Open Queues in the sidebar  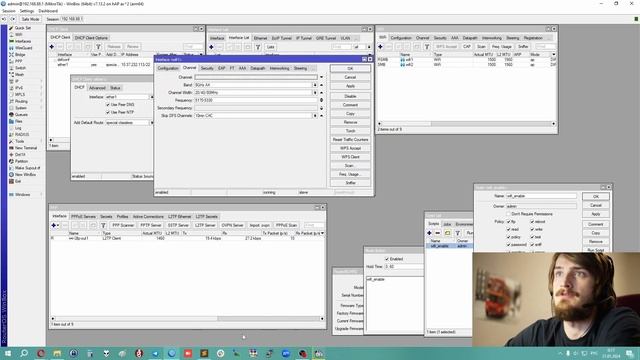click(21, 114)
